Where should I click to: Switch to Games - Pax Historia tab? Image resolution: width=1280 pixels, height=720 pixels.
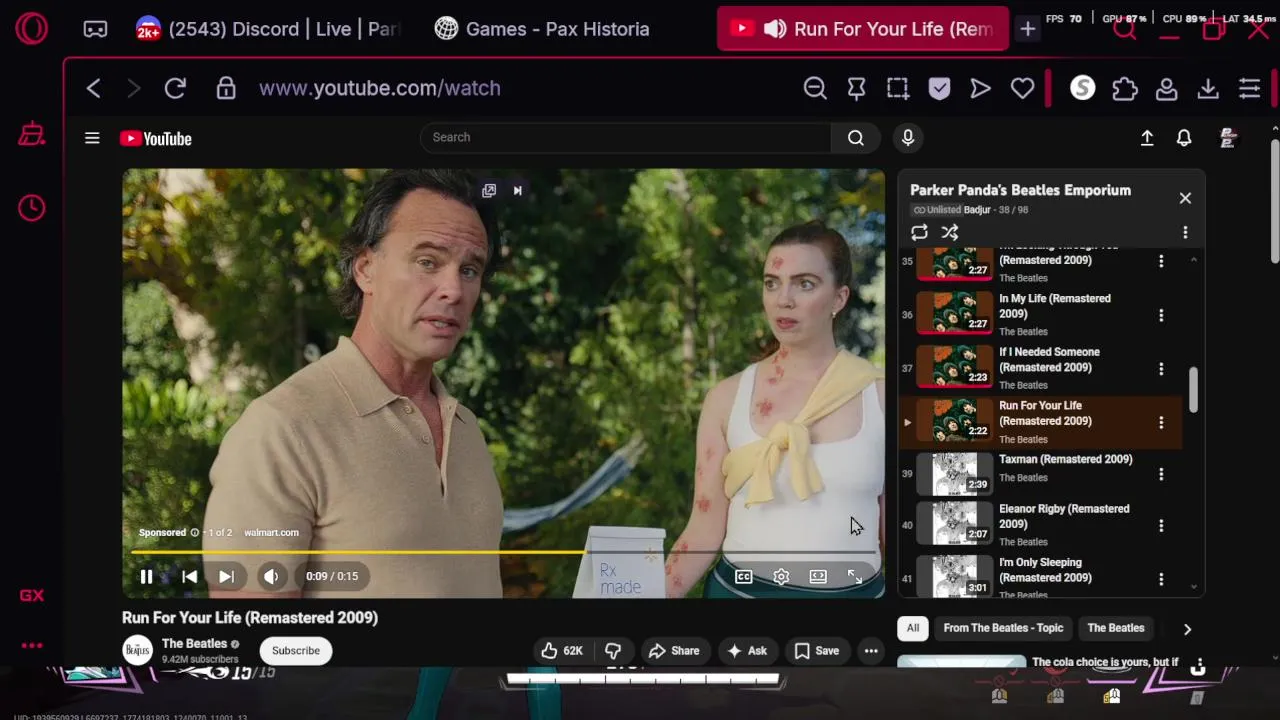[543, 29]
